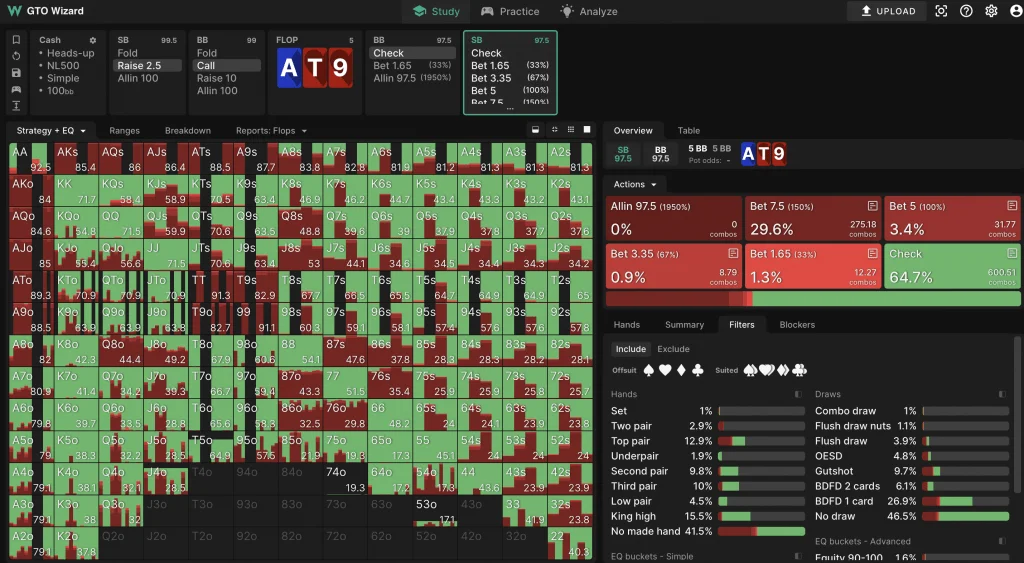Viewport: 1024px width, 563px height.
Task: Click the save disk icon in sidebar
Action: click(16, 73)
